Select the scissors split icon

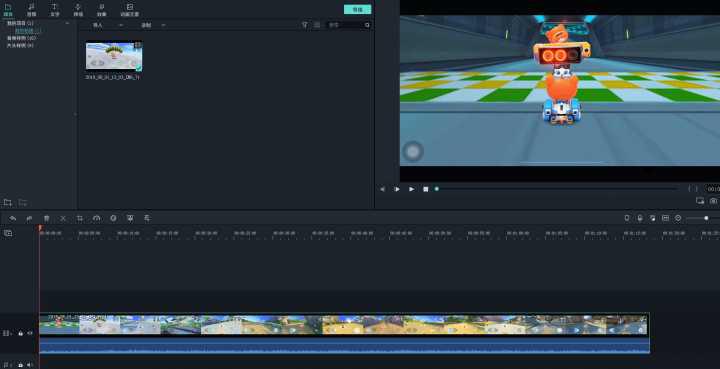[x=63, y=218]
